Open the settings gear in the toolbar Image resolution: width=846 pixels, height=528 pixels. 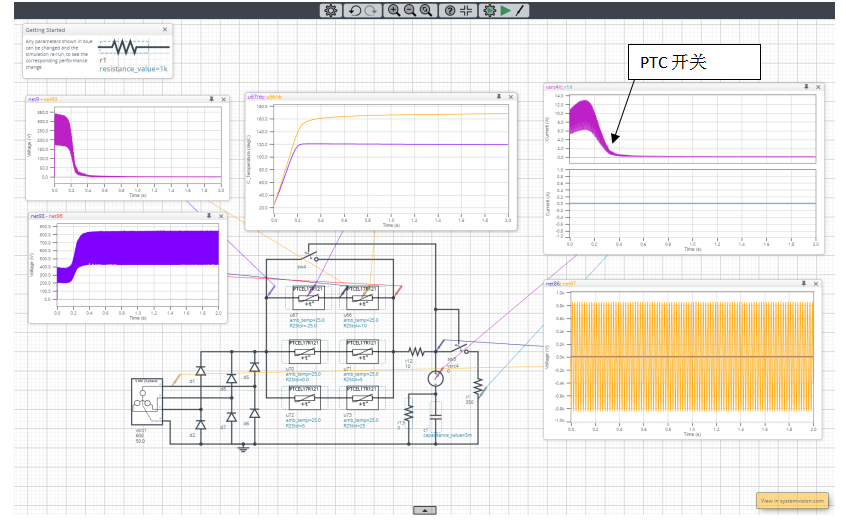click(x=331, y=10)
